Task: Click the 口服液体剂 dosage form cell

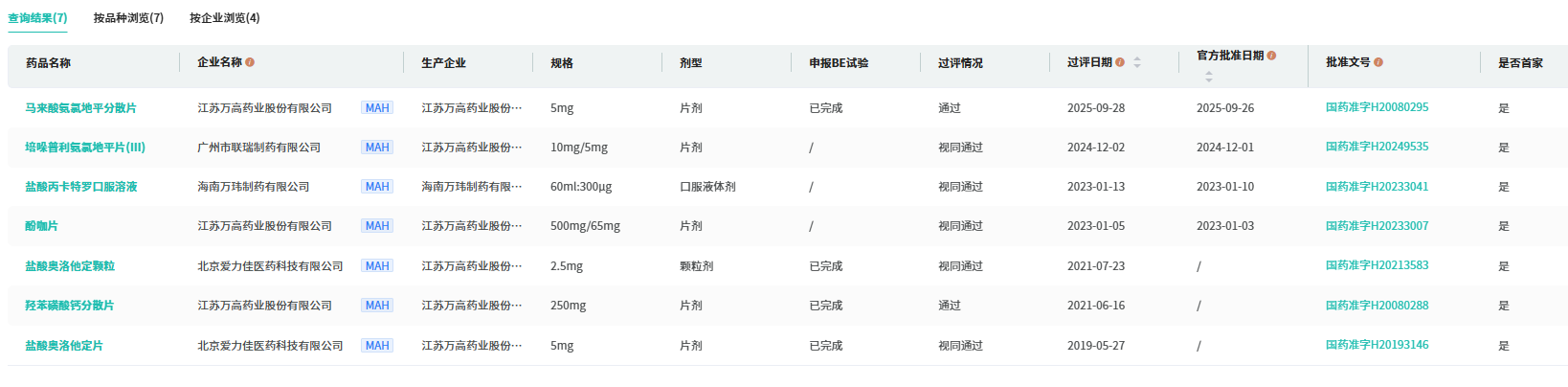Action: pyautogui.click(x=707, y=187)
